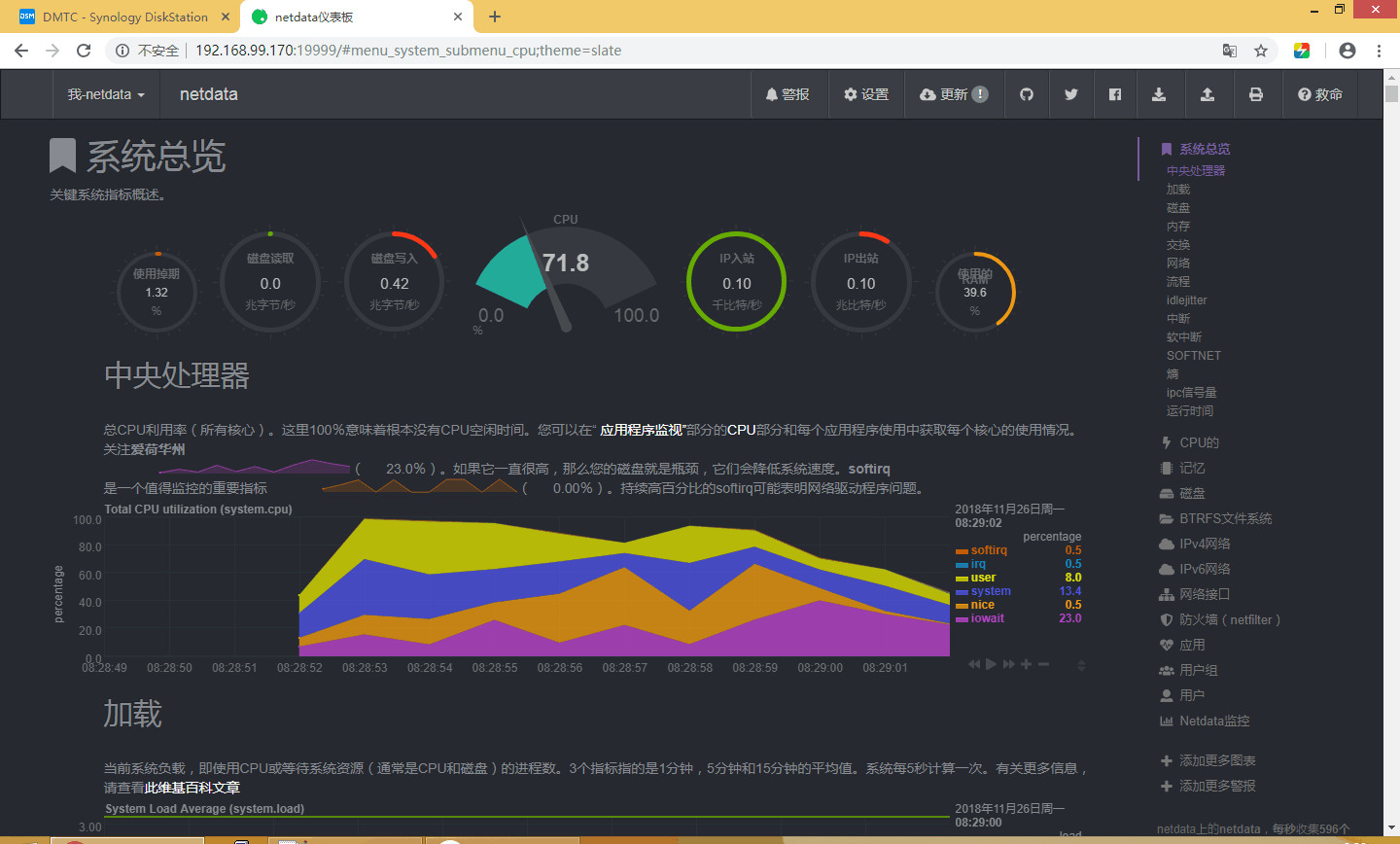Image resolution: width=1400 pixels, height=844 pixels.
Task: Click the download snapshot icon in navbar
Action: tap(1159, 94)
